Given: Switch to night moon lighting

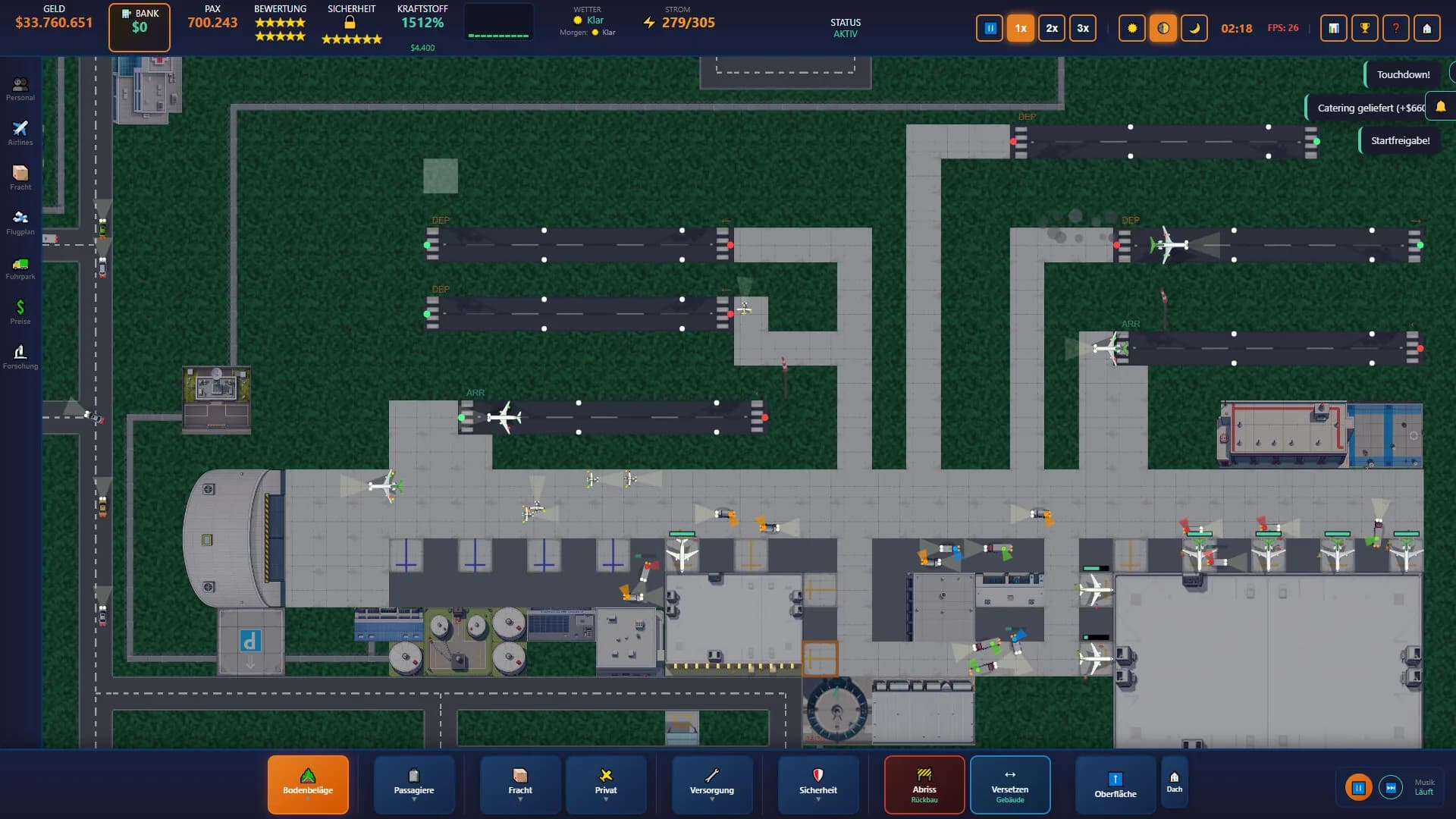Looking at the screenshot, I should [x=1194, y=28].
